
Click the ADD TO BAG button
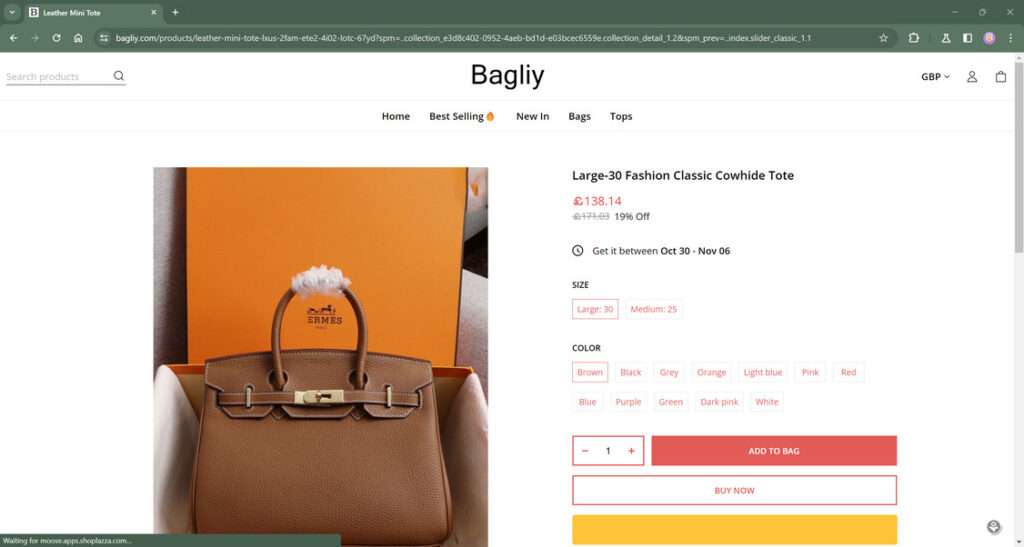[774, 450]
